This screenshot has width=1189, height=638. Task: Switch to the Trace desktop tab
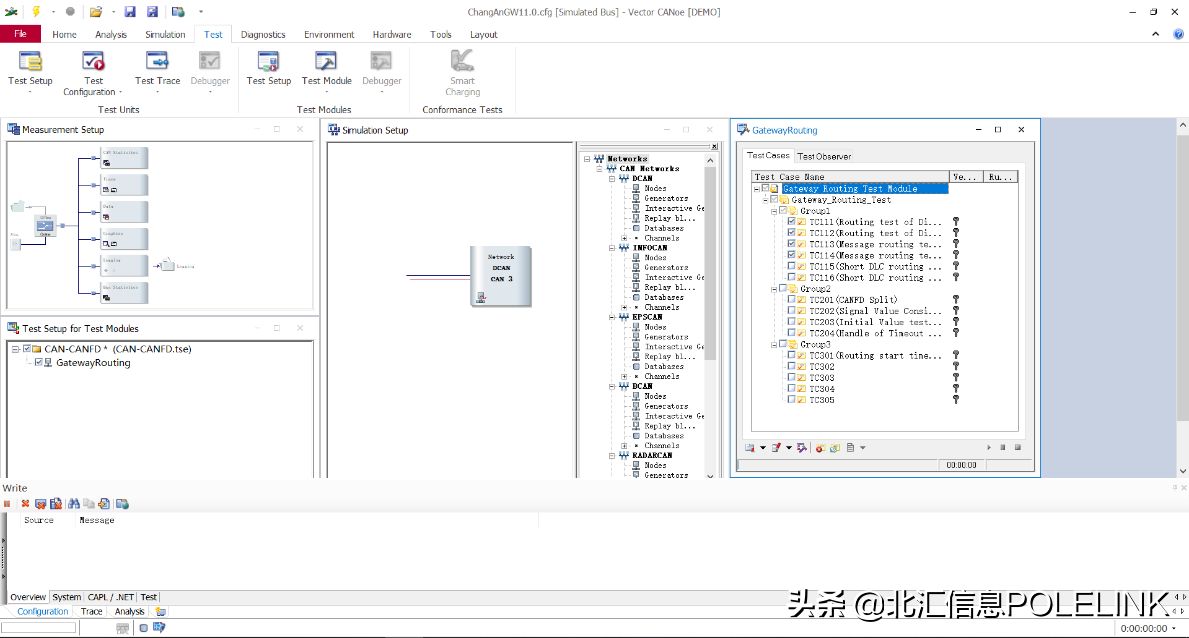tap(92, 611)
